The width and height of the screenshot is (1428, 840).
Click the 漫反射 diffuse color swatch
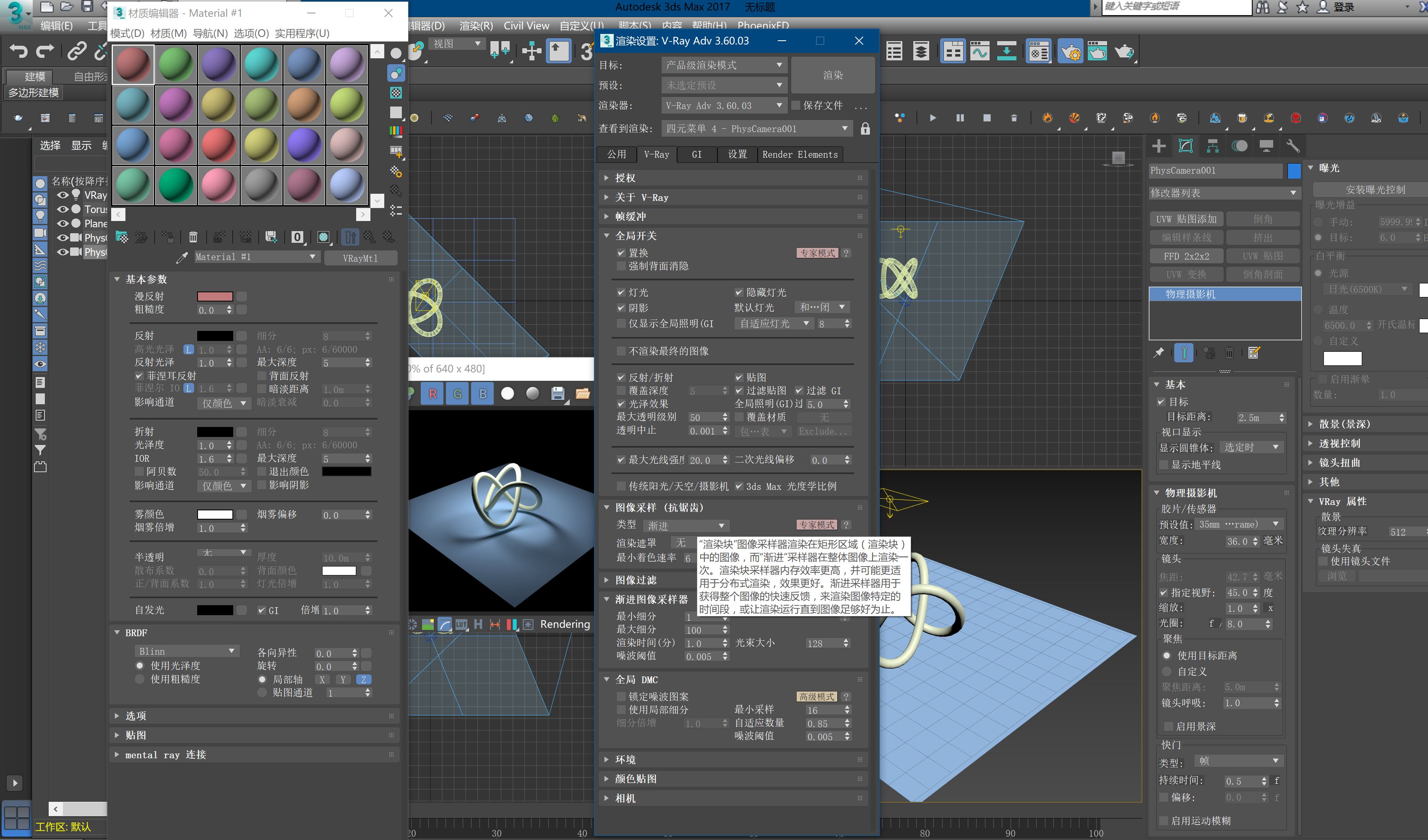(x=215, y=296)
